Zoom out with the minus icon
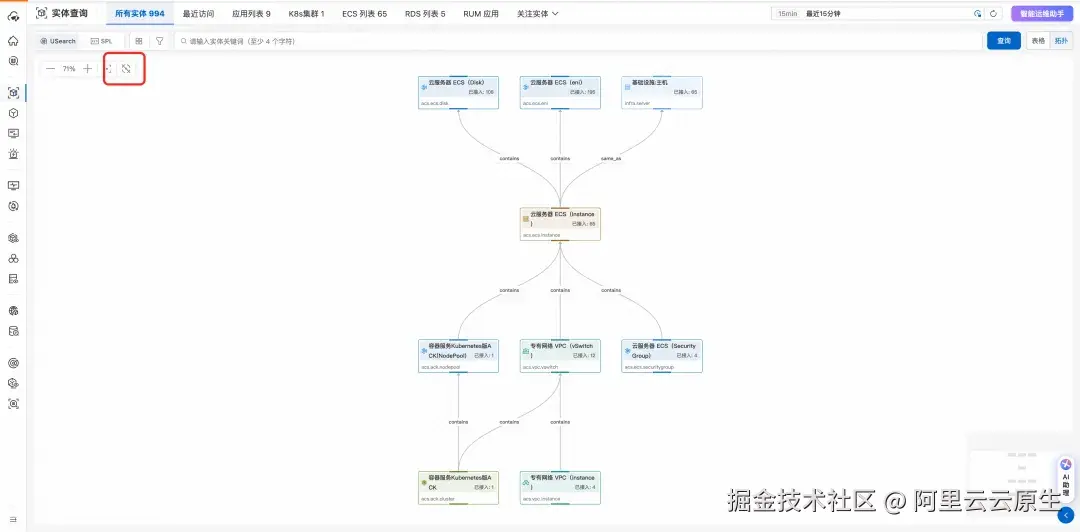 (x=50, y=69)
